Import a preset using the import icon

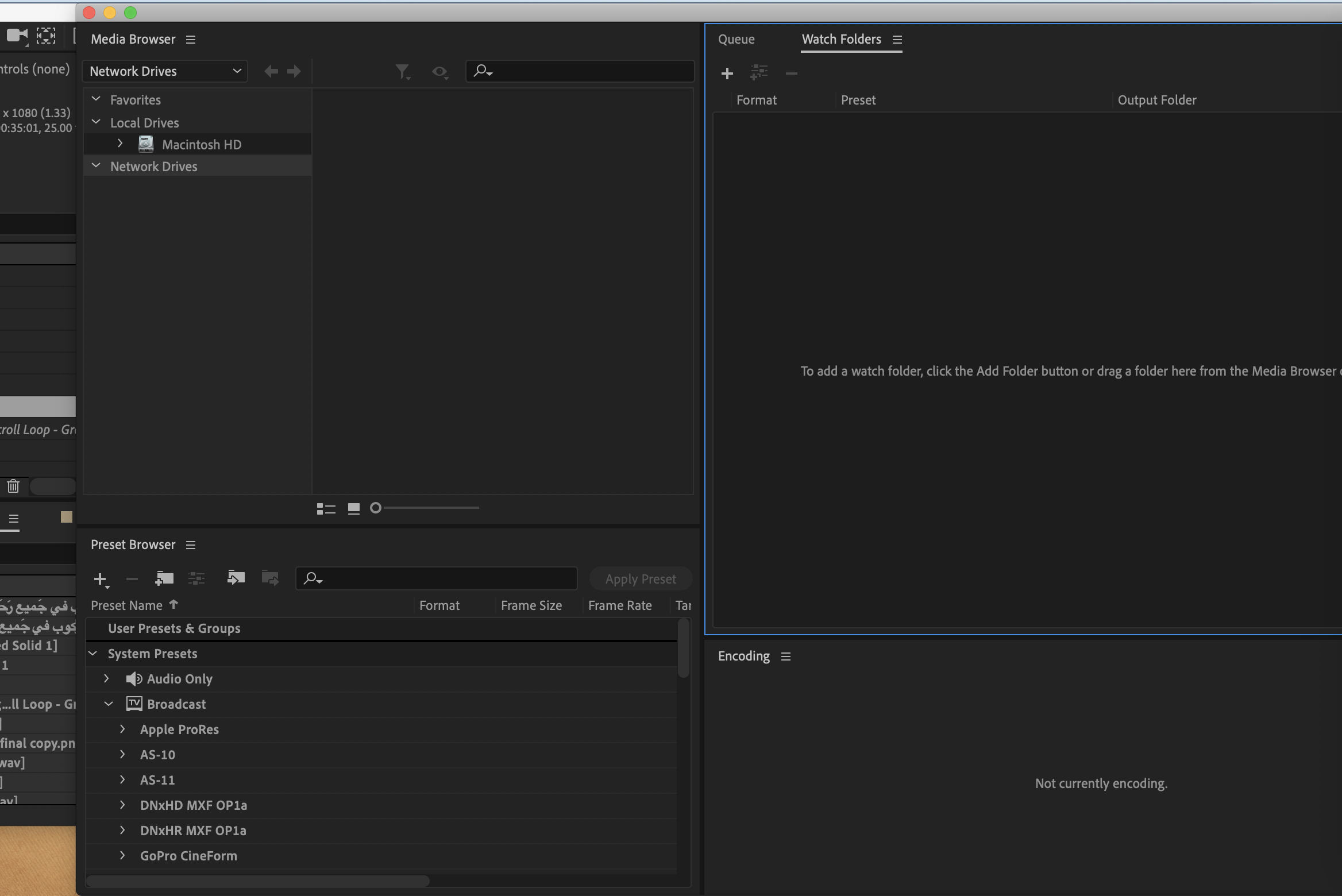coord(236,578)
